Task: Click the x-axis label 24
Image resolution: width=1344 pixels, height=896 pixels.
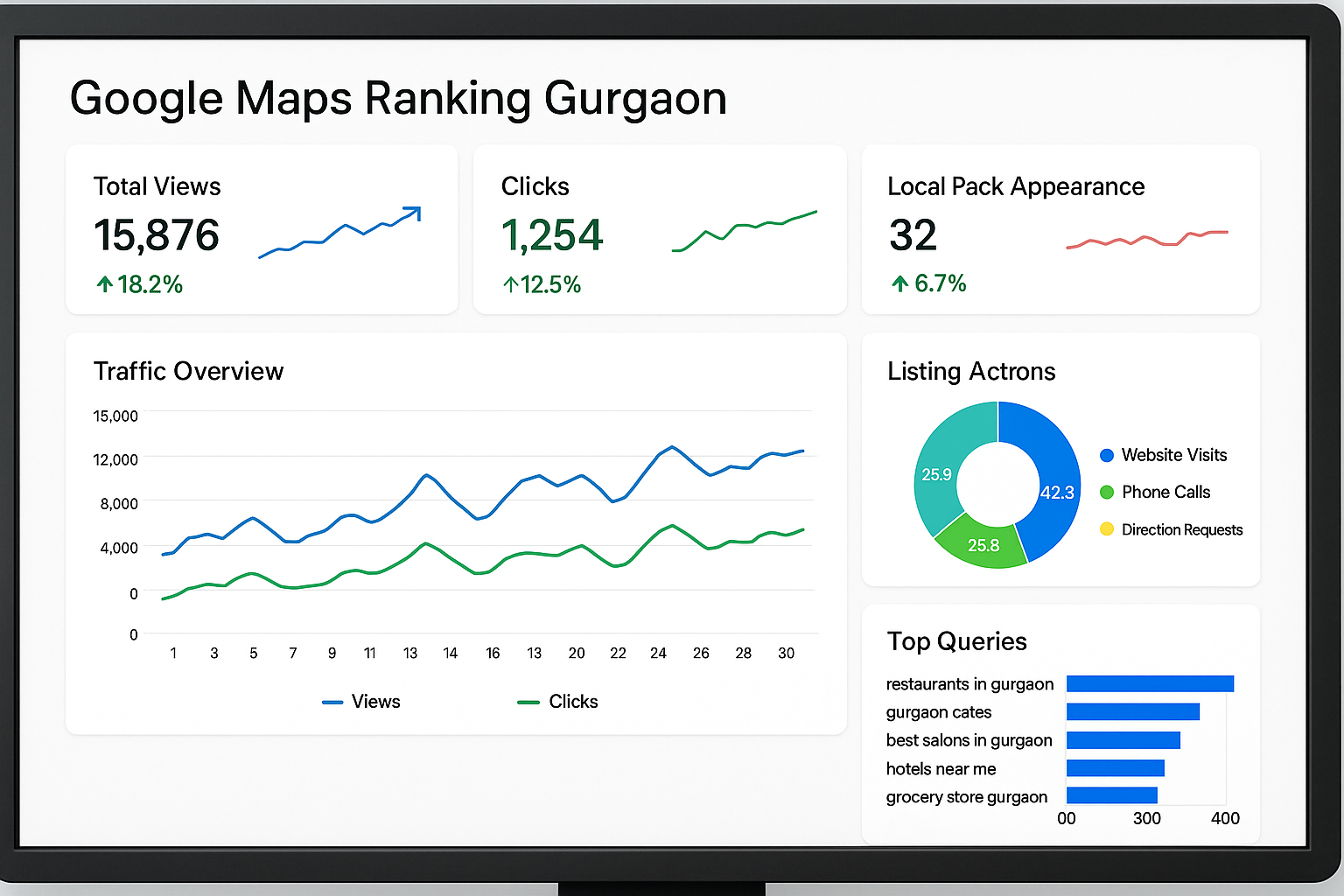Action: coord(658,654)
